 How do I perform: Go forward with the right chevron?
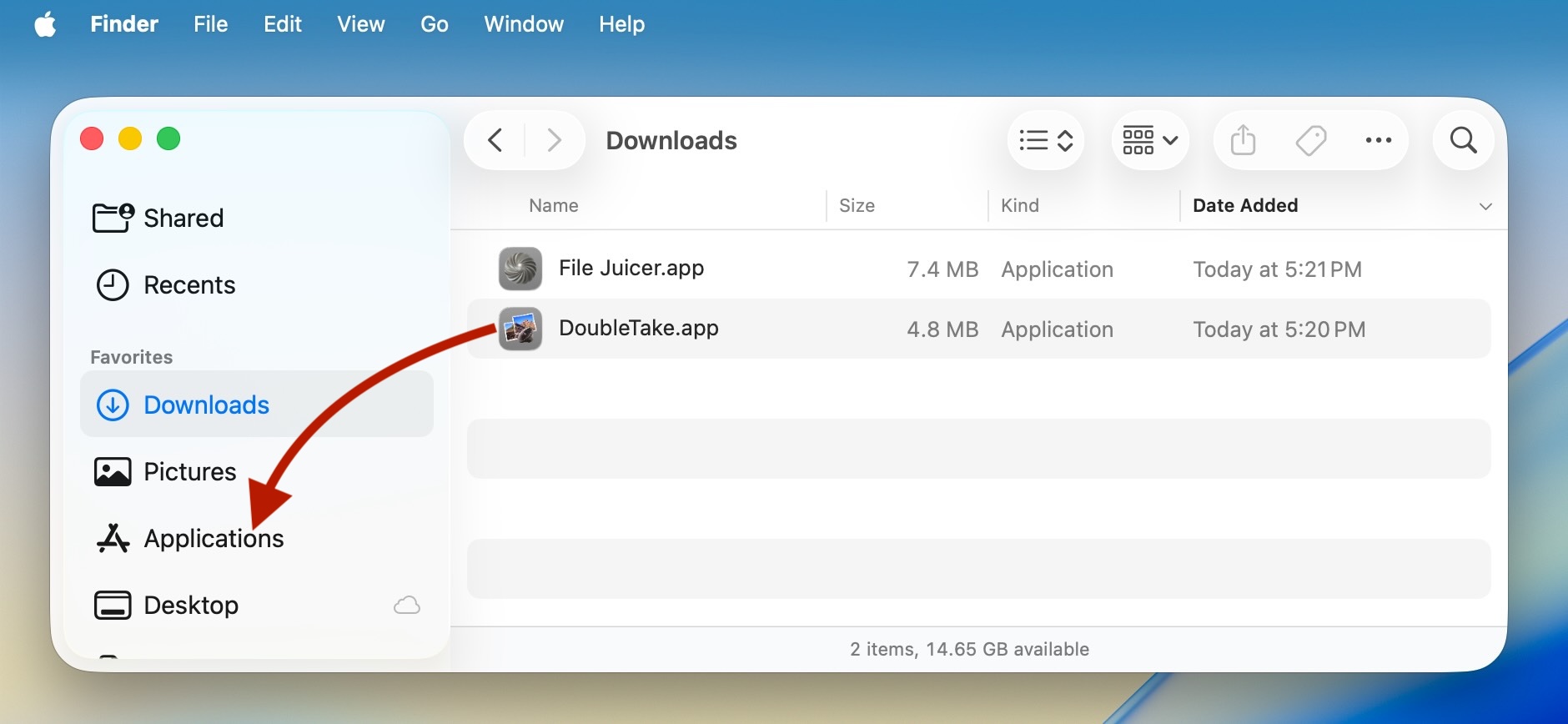click(554, 140)
